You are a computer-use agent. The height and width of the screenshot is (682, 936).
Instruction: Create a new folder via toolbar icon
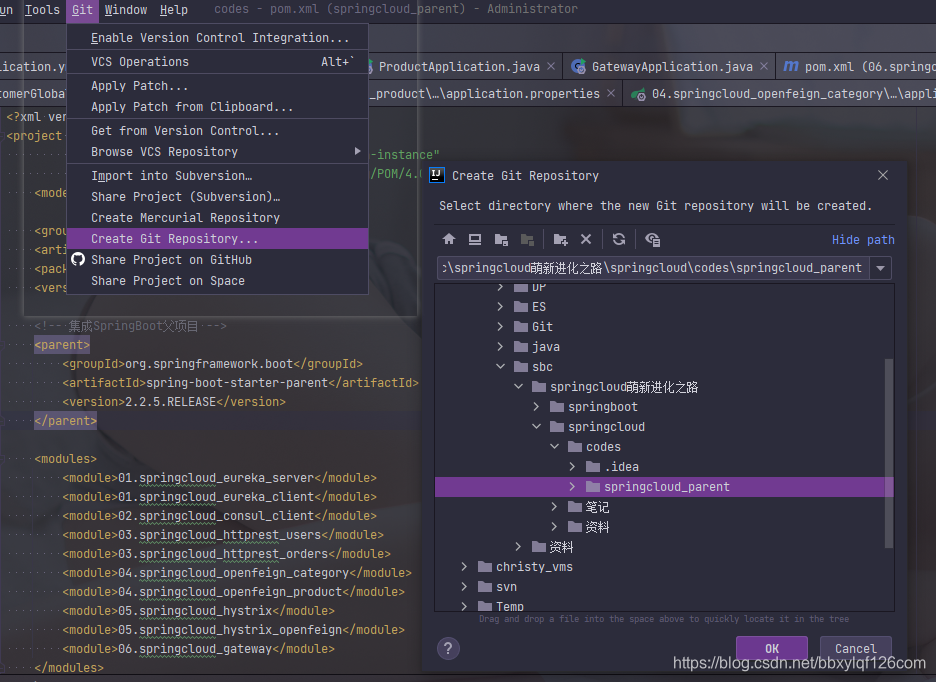click(x=560, y=239)
